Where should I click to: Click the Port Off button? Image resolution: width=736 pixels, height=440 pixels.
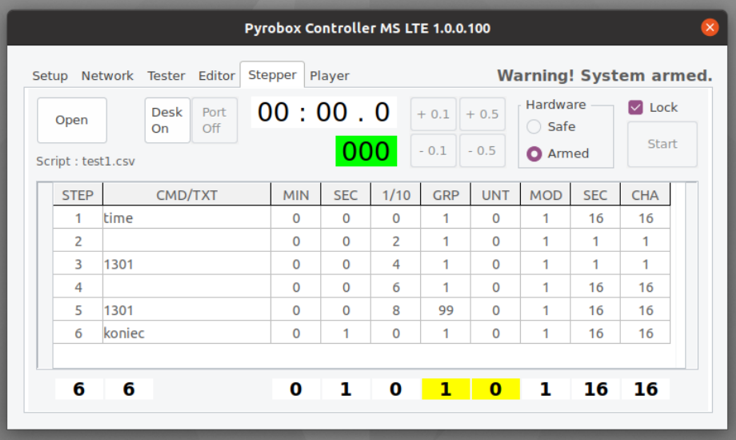pos(214,120)
